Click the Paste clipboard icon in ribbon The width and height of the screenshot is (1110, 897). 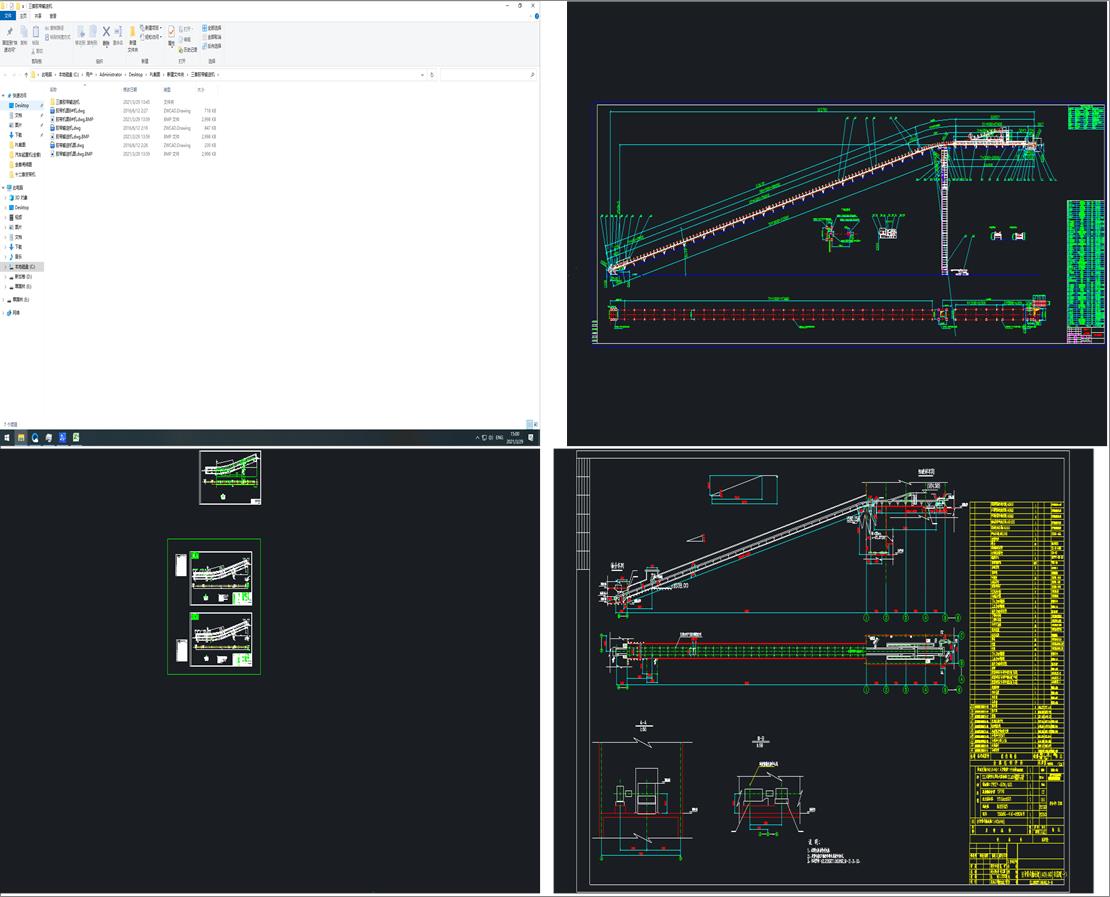[35, 32]
